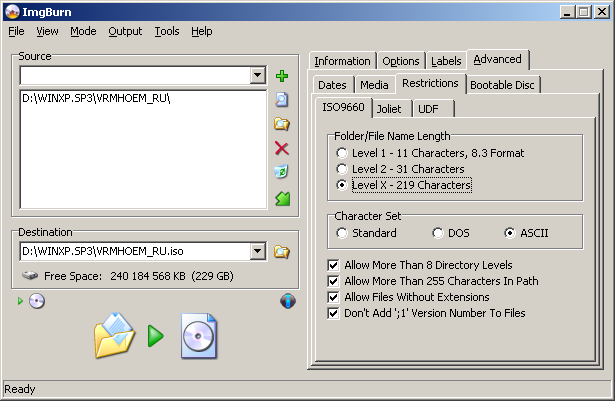
Task: Switch to the Options tab
Action: (401, 61)
